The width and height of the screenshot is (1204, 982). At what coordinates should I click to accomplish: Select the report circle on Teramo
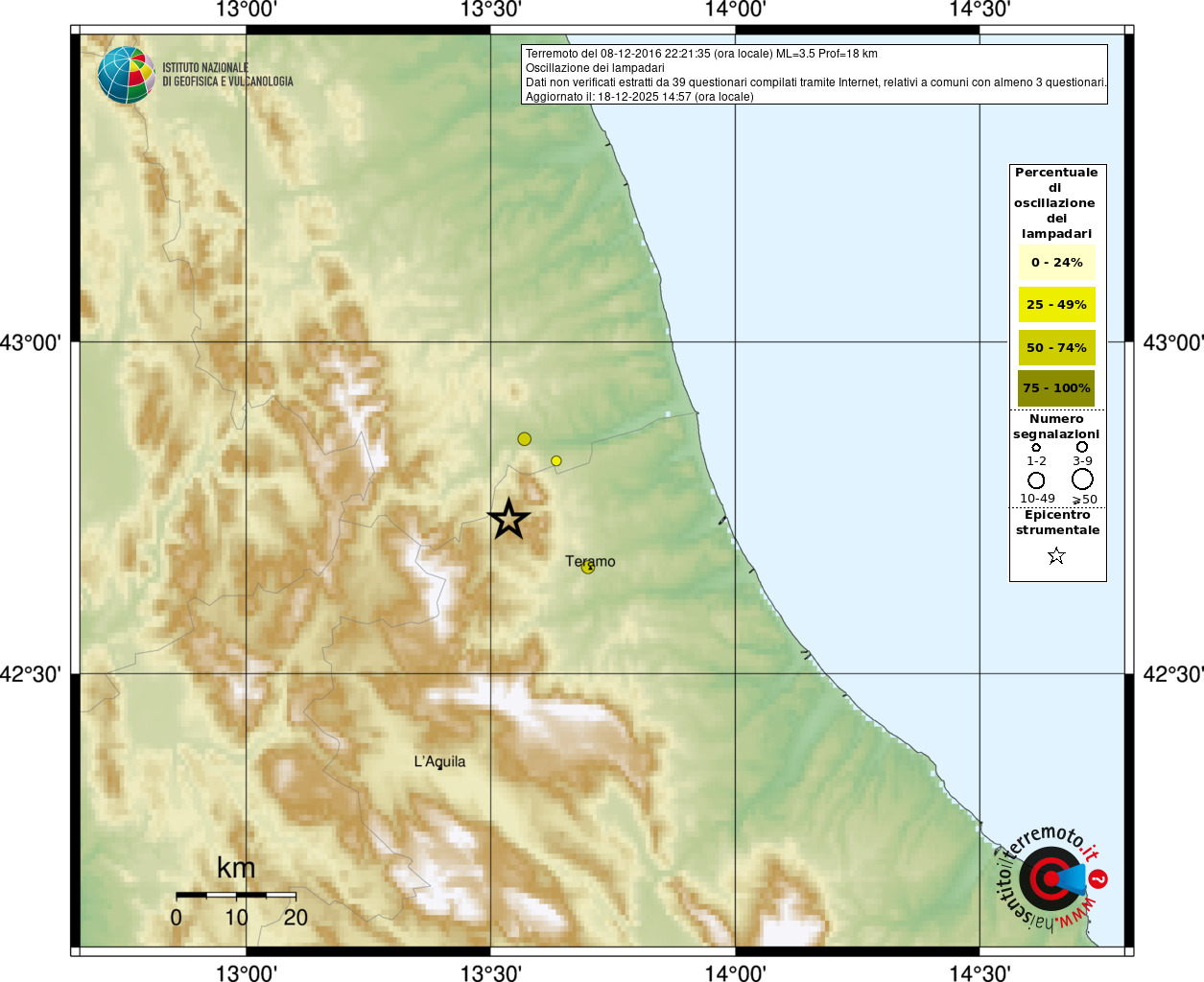tap(588, 567)
